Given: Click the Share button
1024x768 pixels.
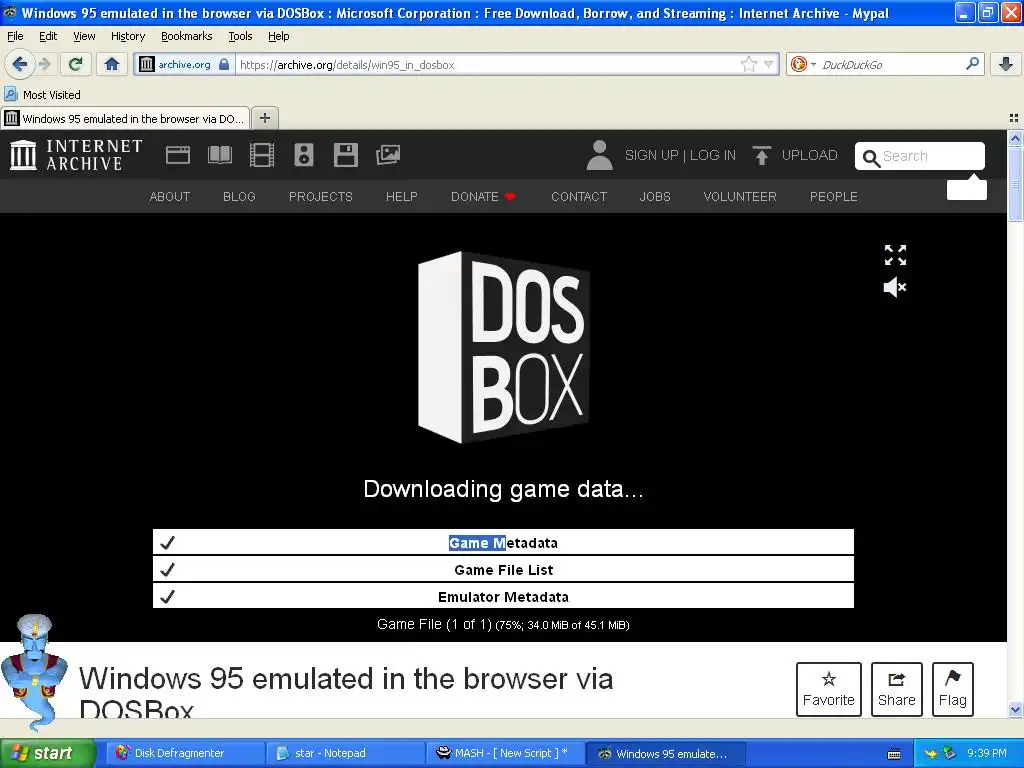Looking at the screenshot, I should (897, 689).
